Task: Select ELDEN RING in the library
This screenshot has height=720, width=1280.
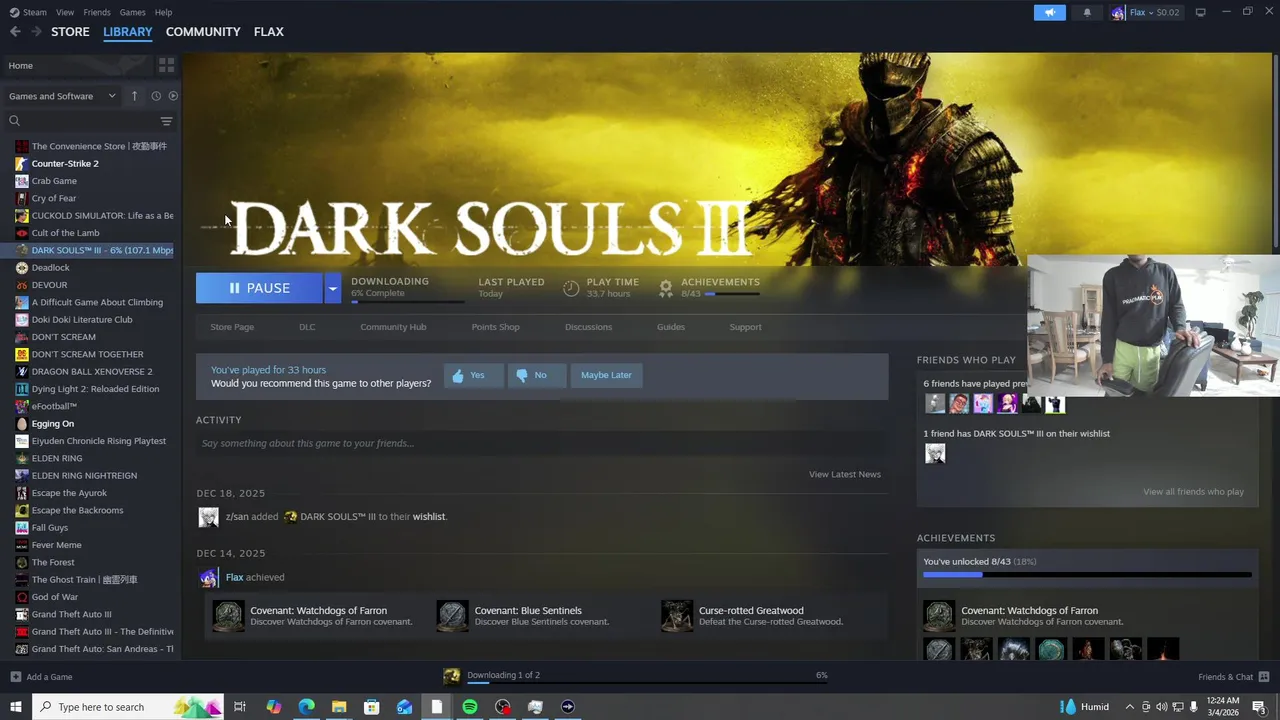Action: (57, 458)
